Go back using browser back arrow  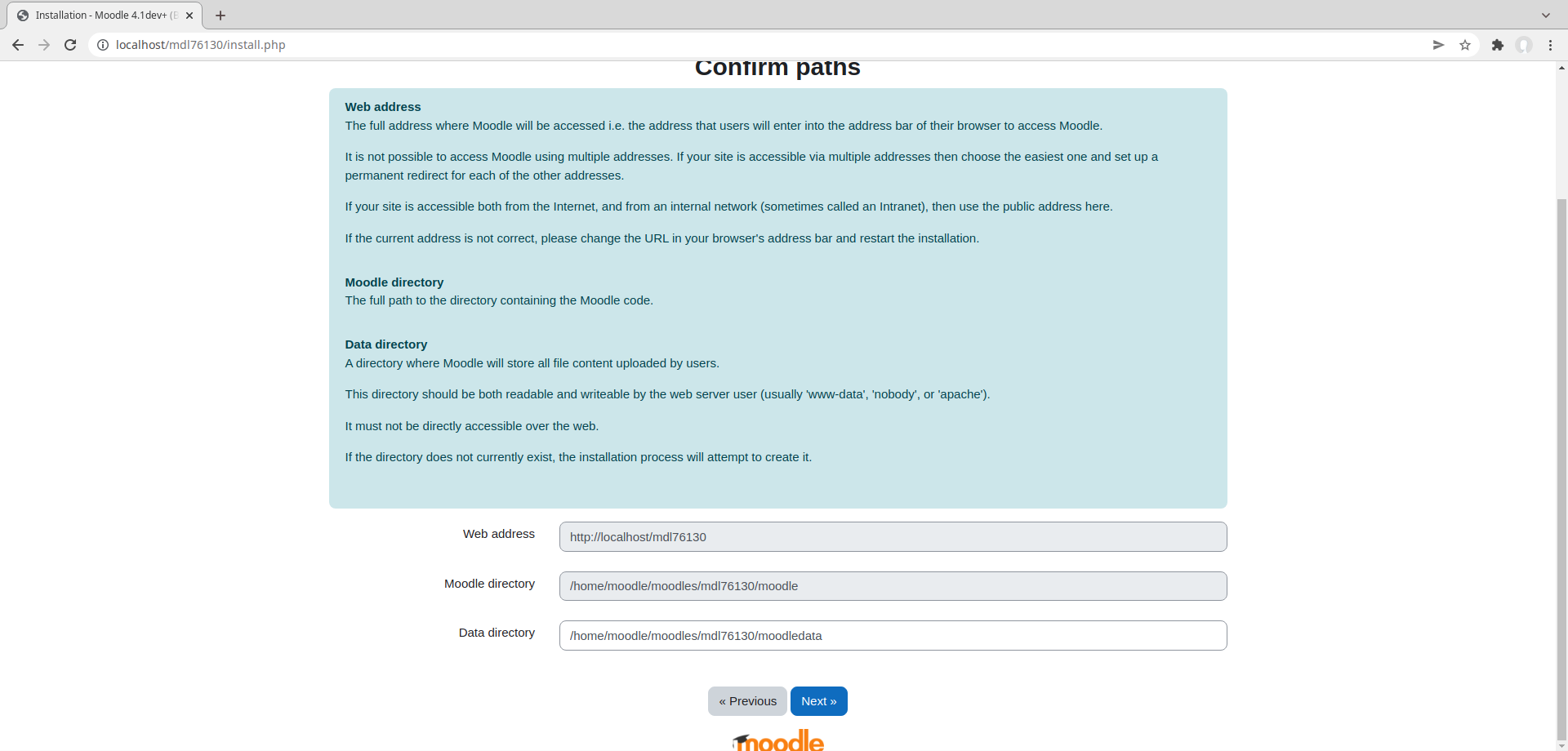(18, 45)
